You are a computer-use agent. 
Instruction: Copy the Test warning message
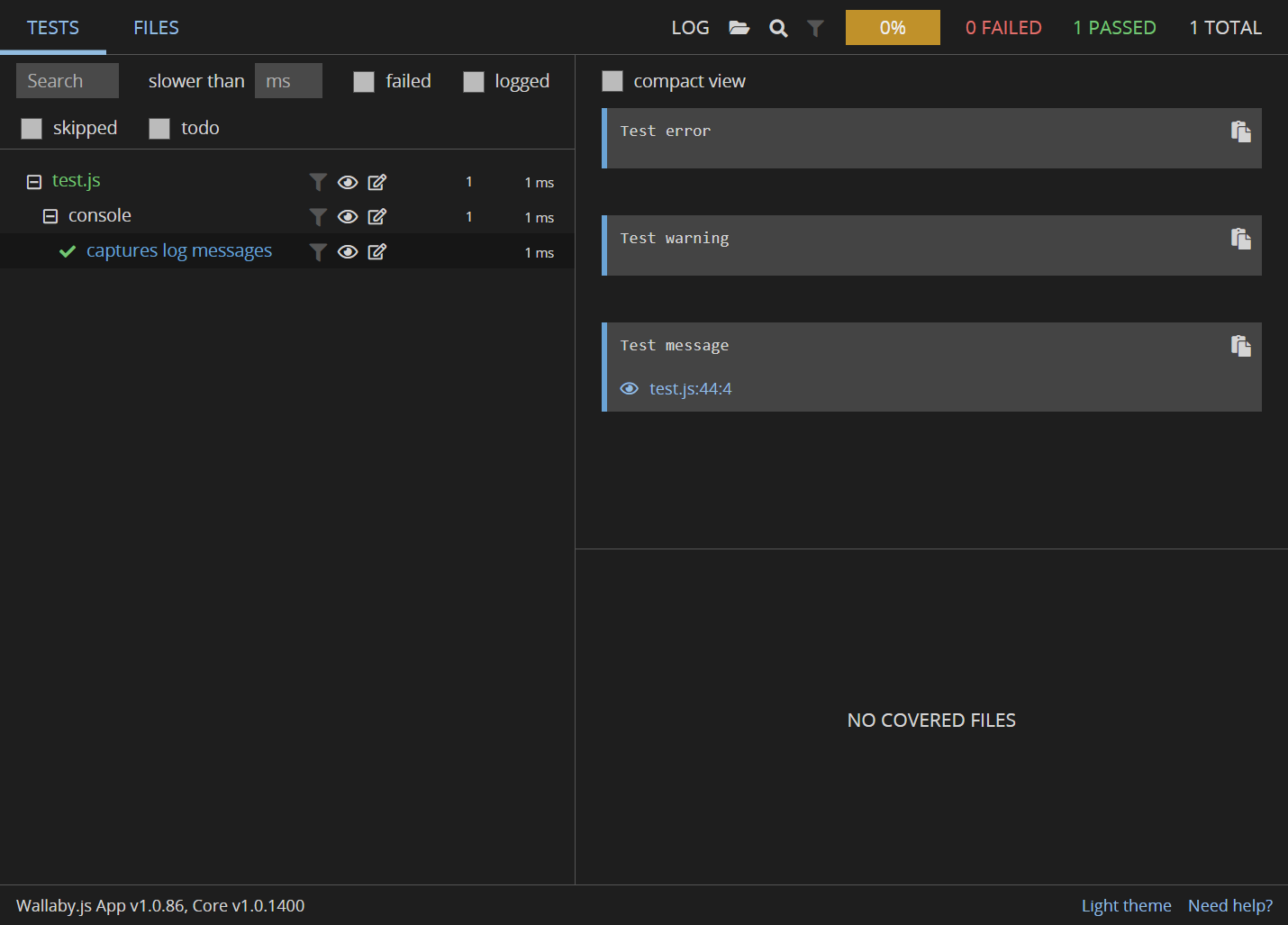[1241, 239]
